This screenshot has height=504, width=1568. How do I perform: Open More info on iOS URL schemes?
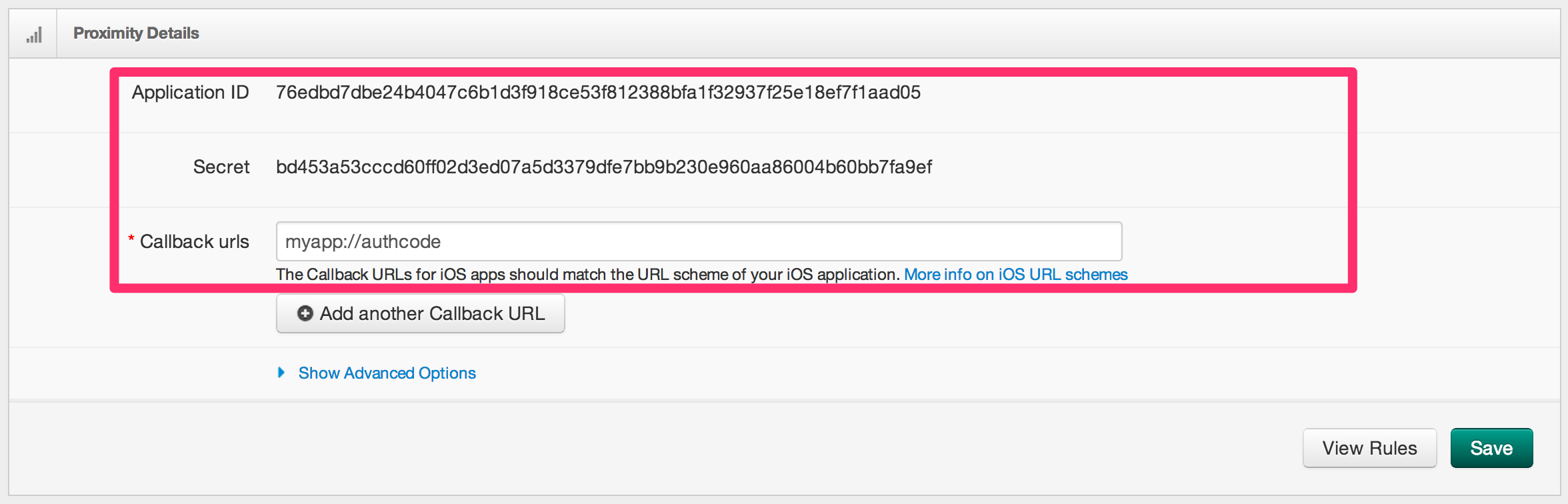pyautogui.click(x=1015, y=275)
